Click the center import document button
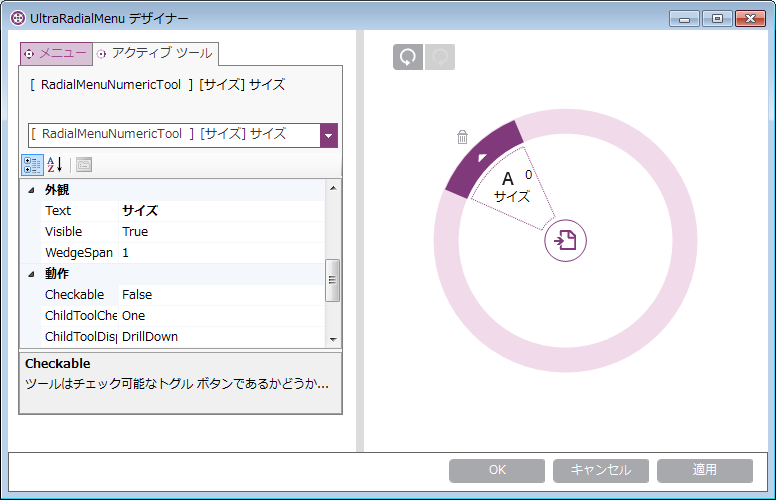 [x=565, y=241]
